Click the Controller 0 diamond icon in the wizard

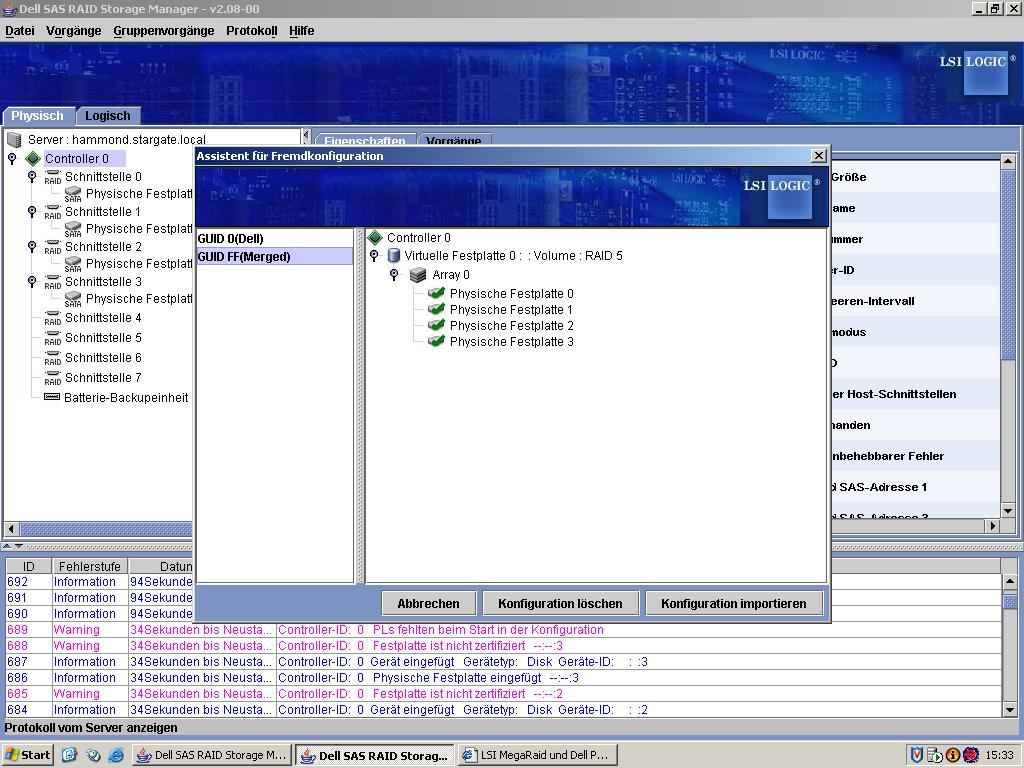click(375, 238)
